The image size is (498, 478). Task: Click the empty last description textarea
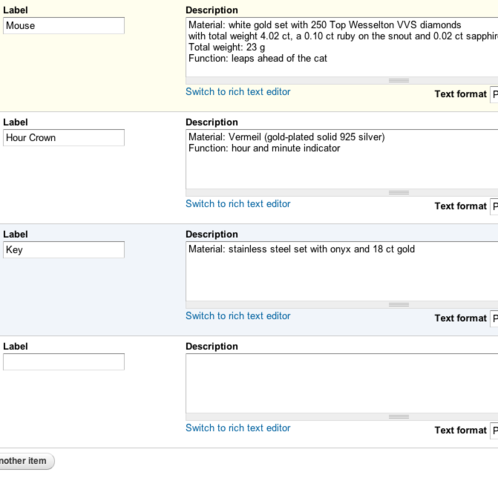click(x=342, y=383)
